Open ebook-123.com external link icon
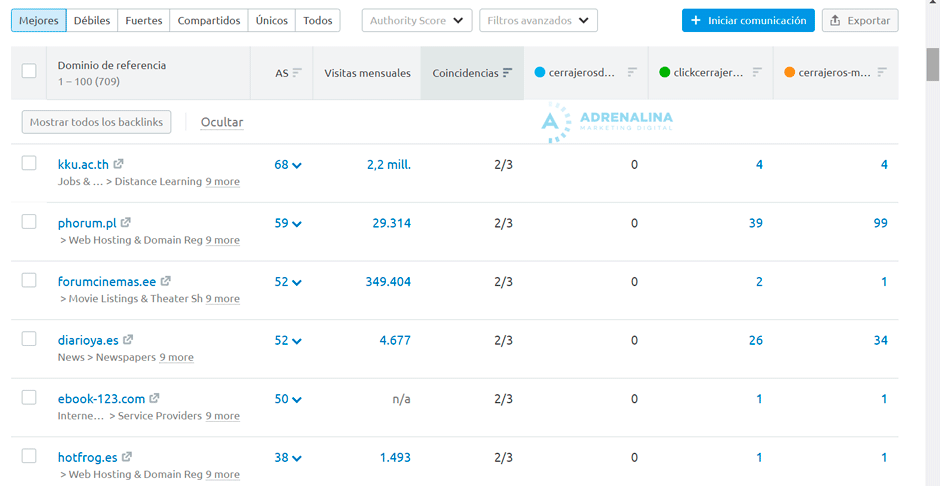This screenshot has width=940, height=486. 155,398
